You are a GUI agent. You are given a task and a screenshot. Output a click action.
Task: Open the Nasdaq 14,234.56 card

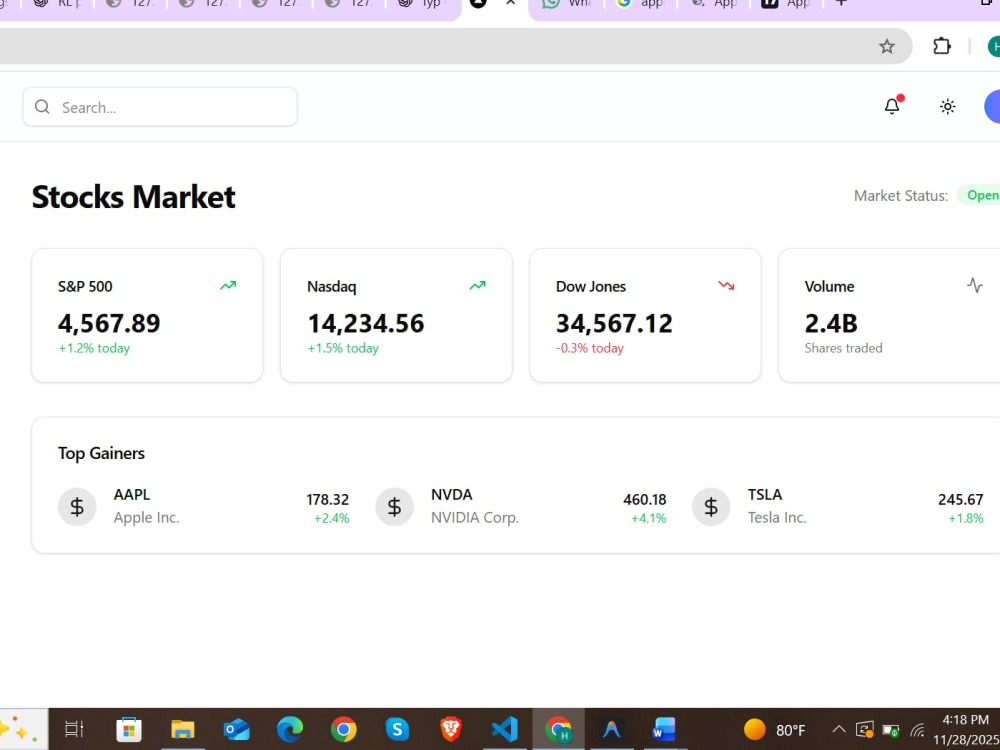pos(396,316)
